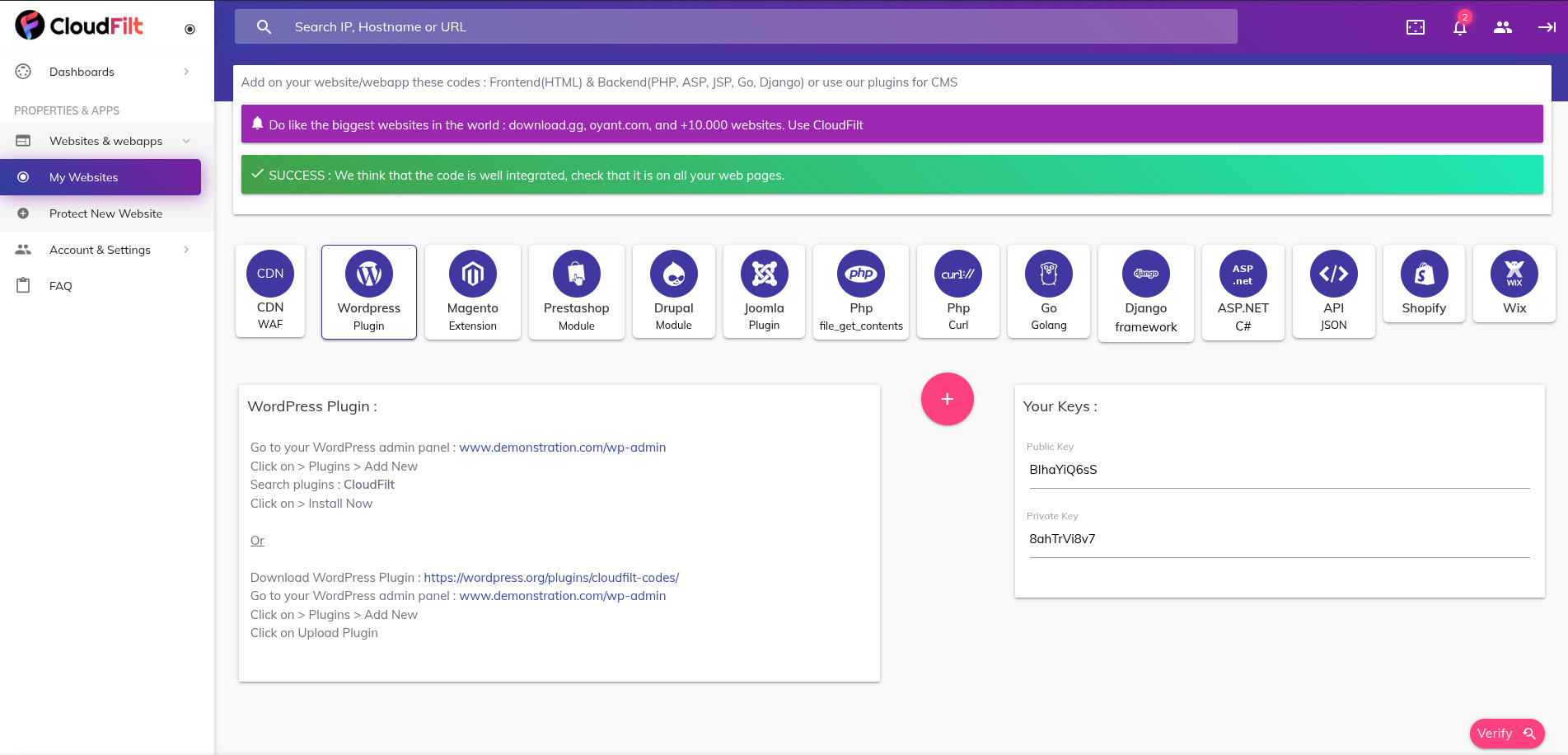The image size is (1568, 755).
Task: Pick the Django framework integration
Action: (x=1145, y=274)
